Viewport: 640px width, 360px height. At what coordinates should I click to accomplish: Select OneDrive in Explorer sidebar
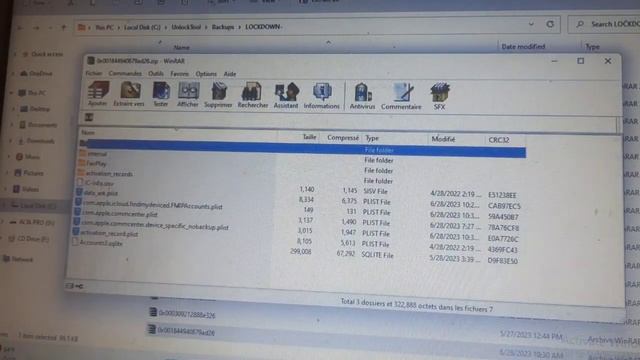click(36, 73)
